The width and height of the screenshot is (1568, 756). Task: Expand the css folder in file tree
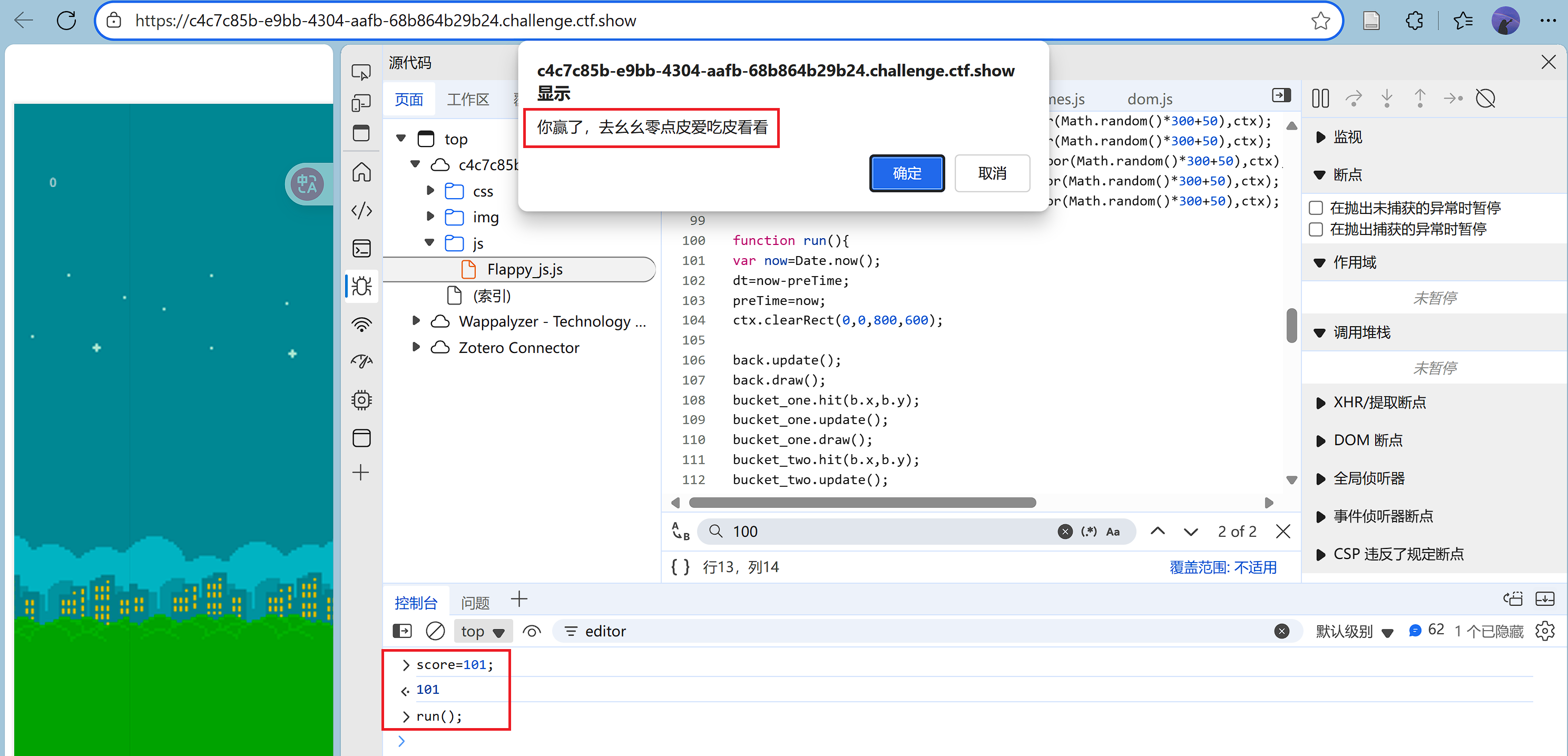coord(430,191)
